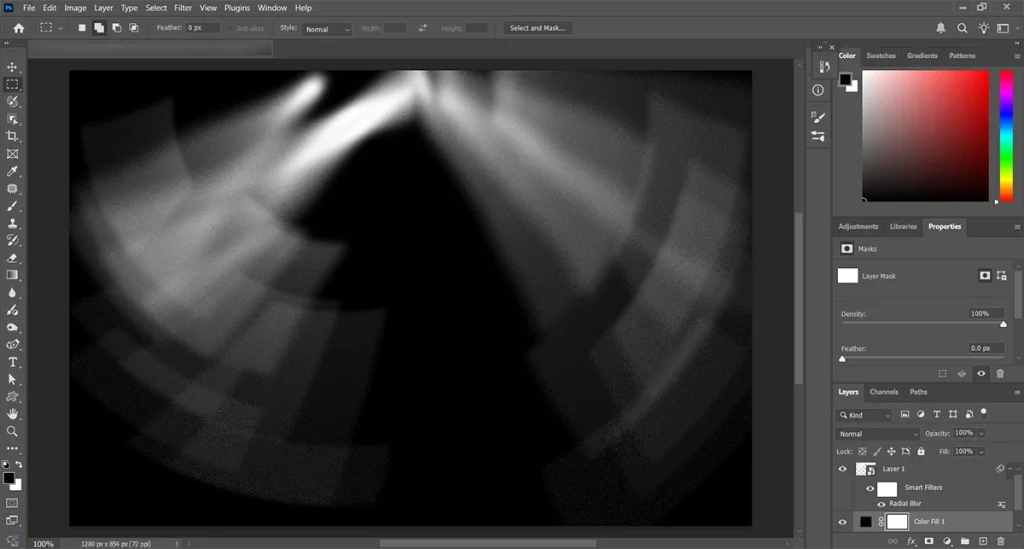Viewport: 1024px width, 549px height.
Task: Switch to the Channels tab
Action: pyautogui.click(x=883, y=392)
